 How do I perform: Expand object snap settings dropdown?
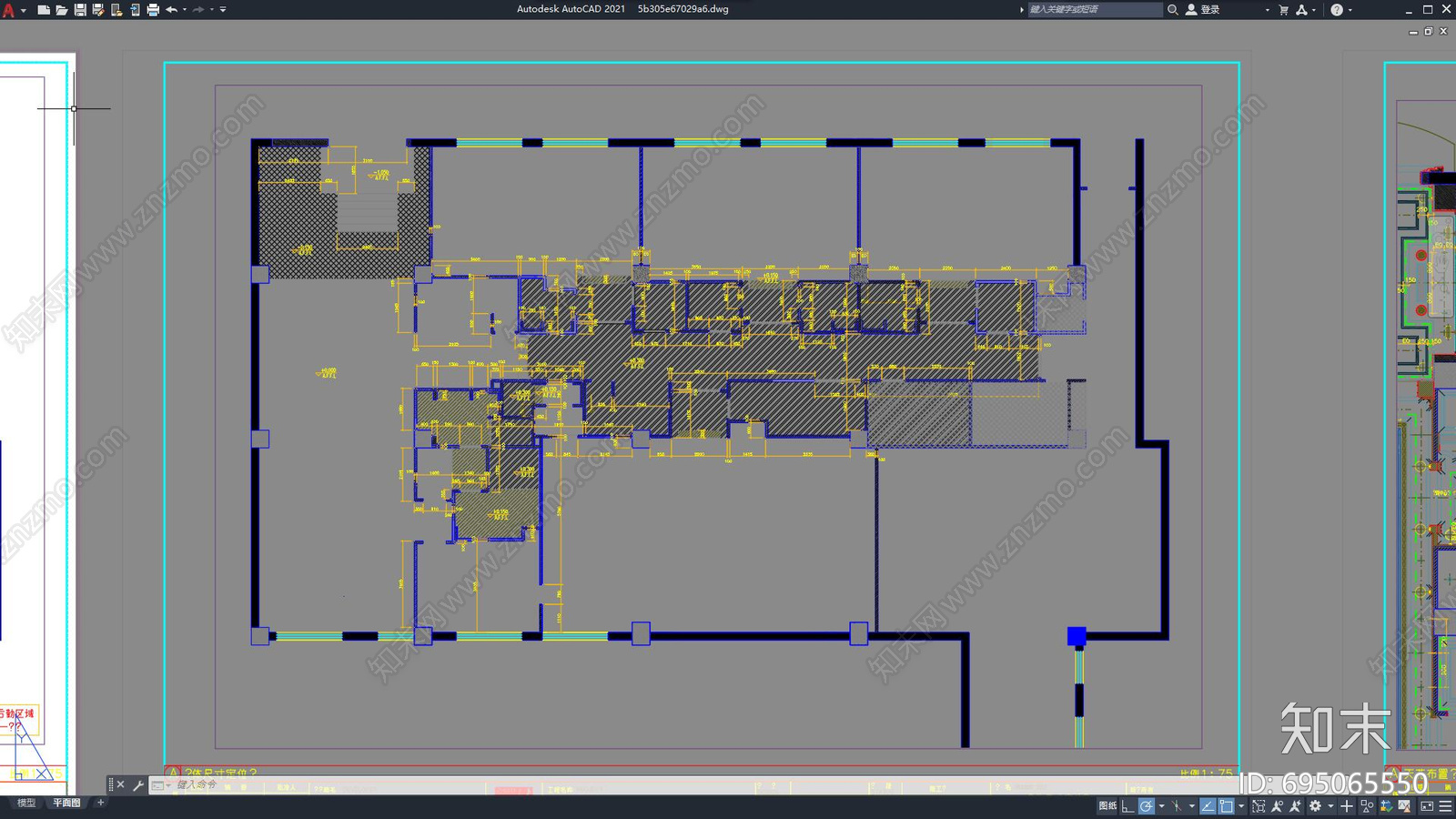pyautogui.click(x=1241, y=805)
